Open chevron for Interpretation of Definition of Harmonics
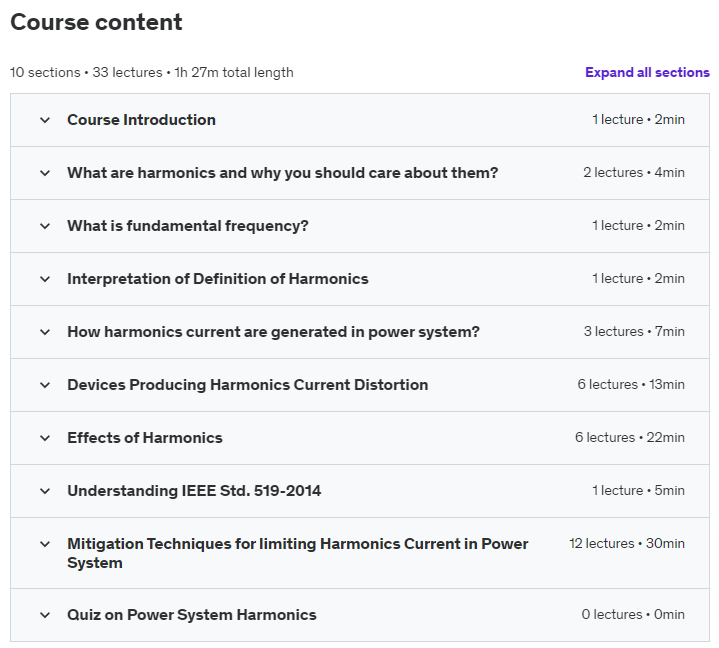The height and width of the screenshot is (648, 719). point(45,279)
